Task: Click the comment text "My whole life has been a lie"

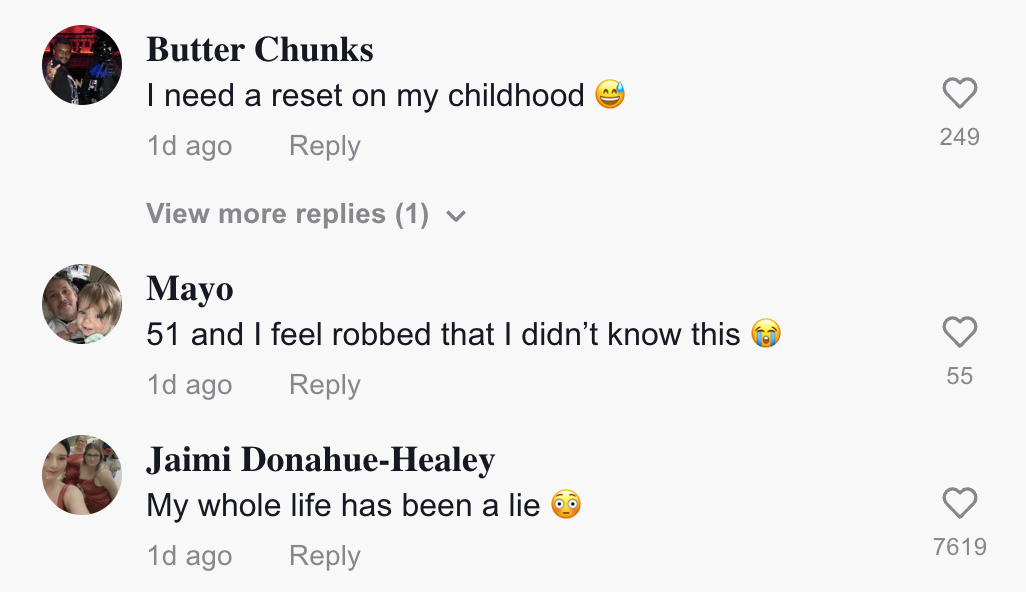Action: pyautogui.click(x=343, y=506)
